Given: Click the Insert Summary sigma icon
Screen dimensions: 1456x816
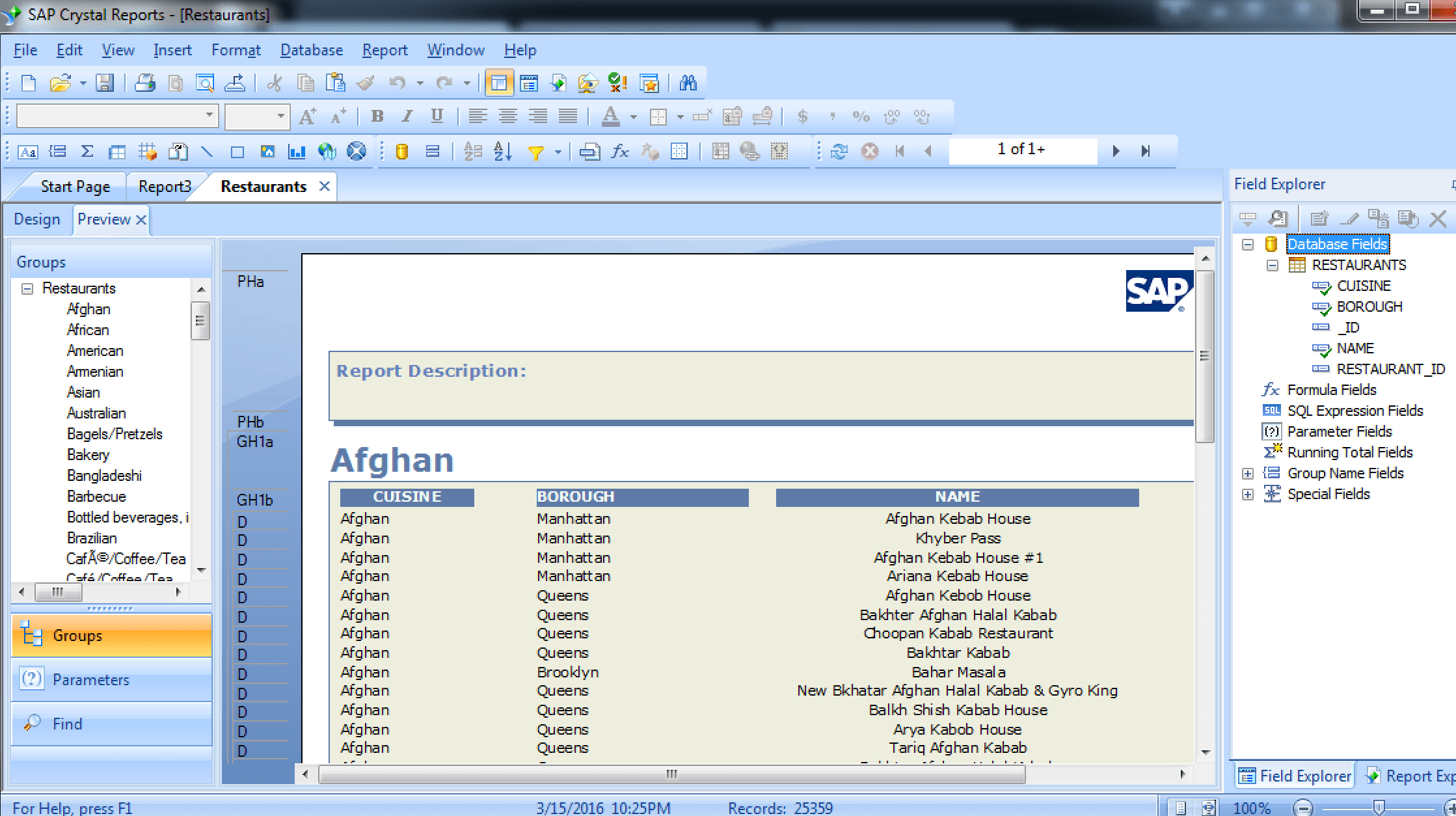Looking at the screenshot, I should (x=87, y=152).
